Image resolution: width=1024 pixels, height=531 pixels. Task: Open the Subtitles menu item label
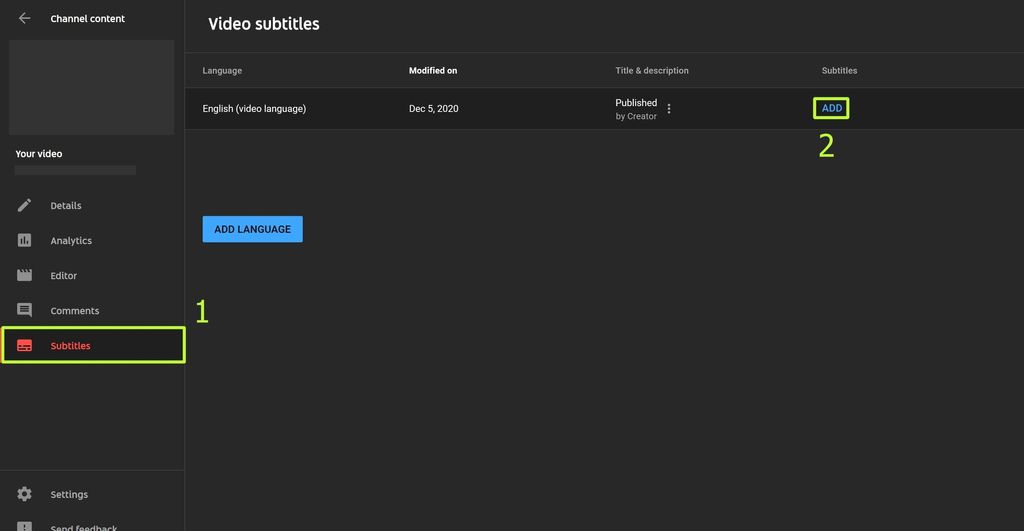tap(71, 346)
